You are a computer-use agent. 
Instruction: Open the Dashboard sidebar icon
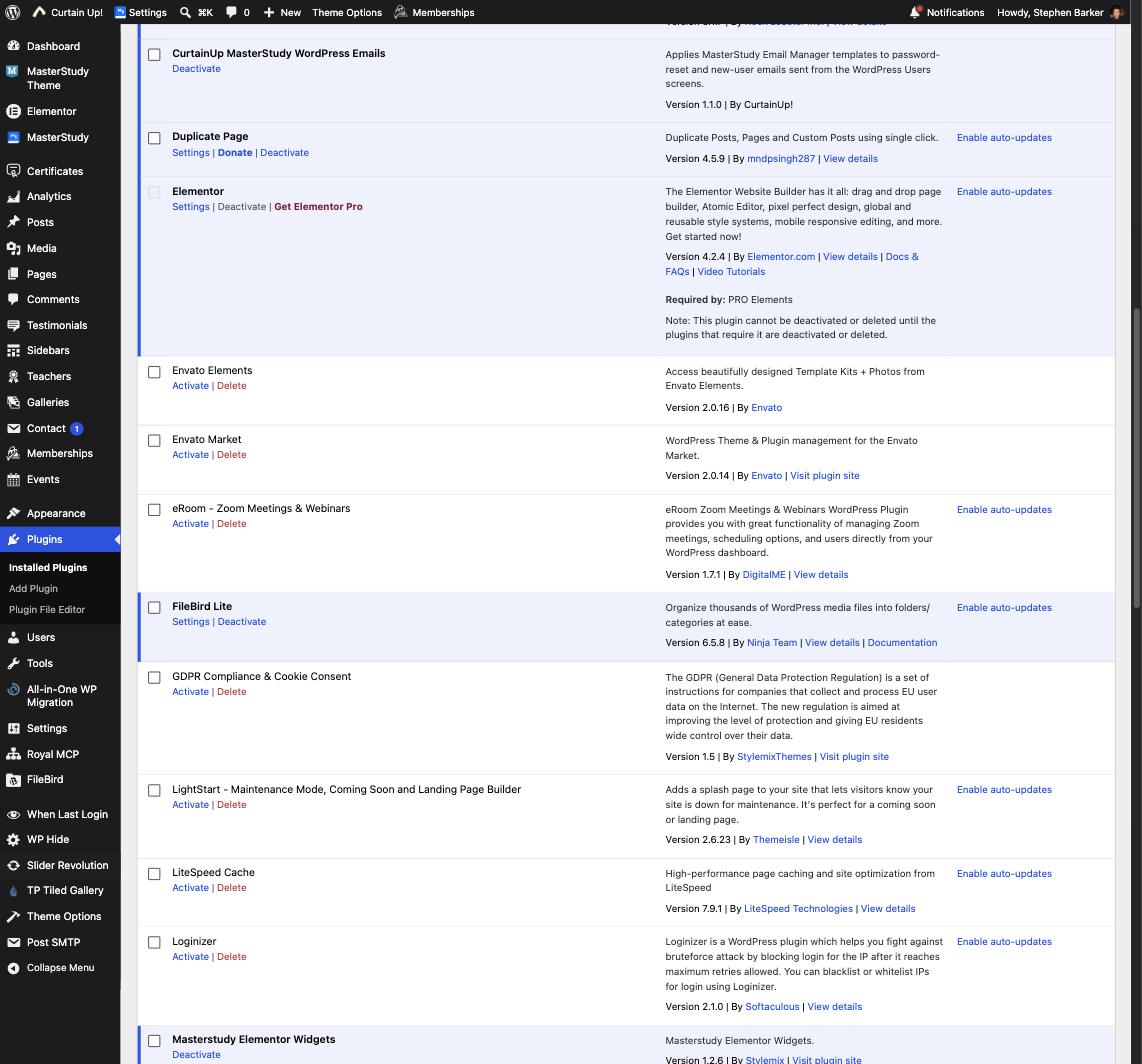[13, 46]
